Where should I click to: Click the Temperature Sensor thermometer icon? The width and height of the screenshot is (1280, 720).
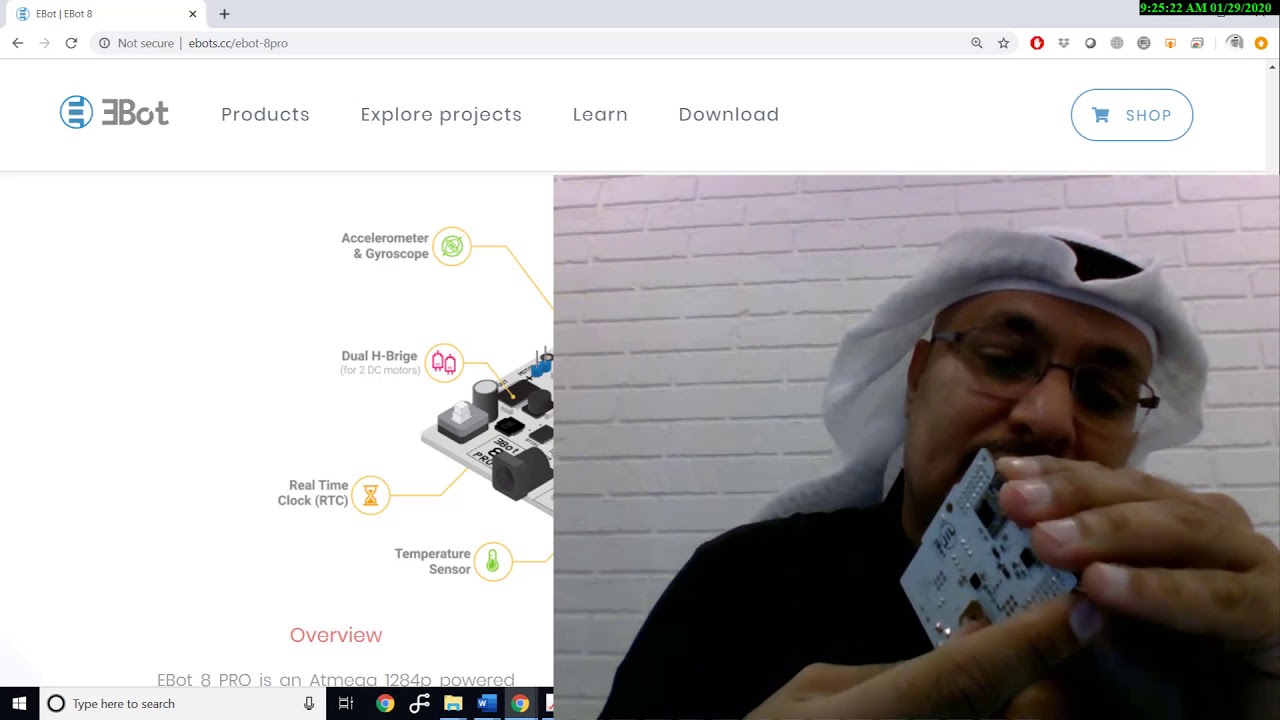point(492,561)
